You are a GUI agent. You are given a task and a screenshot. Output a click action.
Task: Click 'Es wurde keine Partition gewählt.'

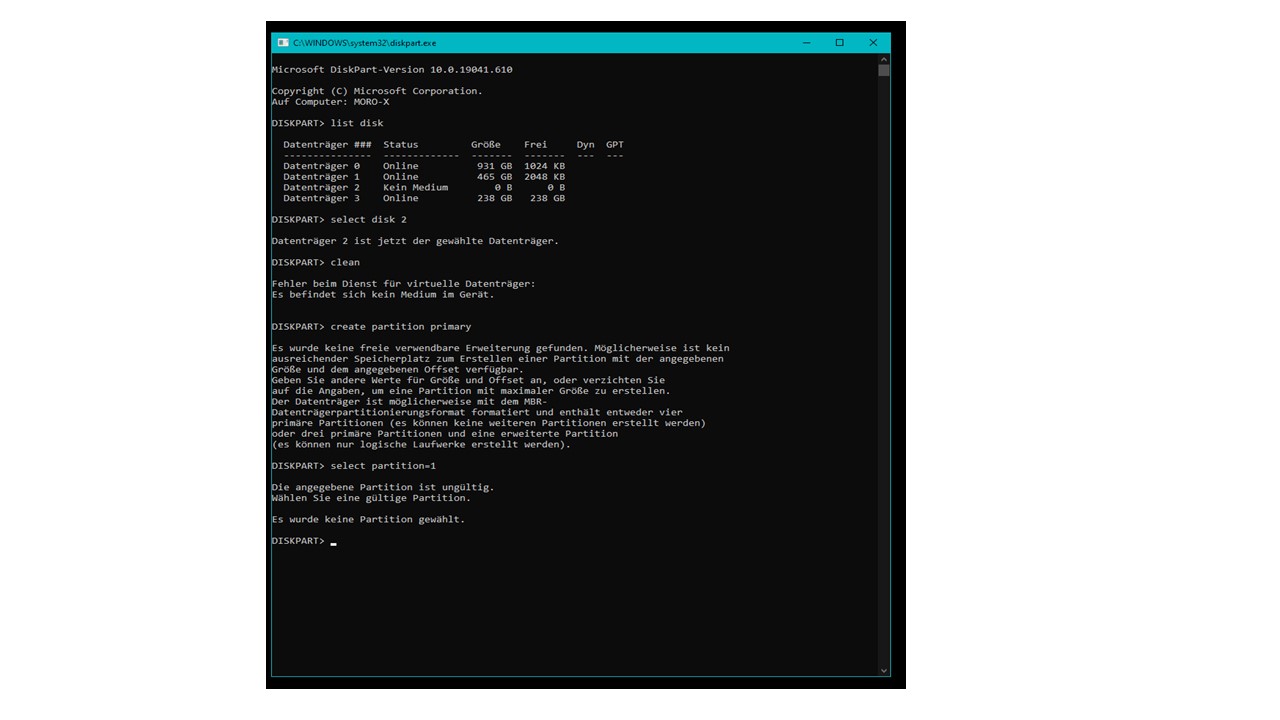coord(368,519)
